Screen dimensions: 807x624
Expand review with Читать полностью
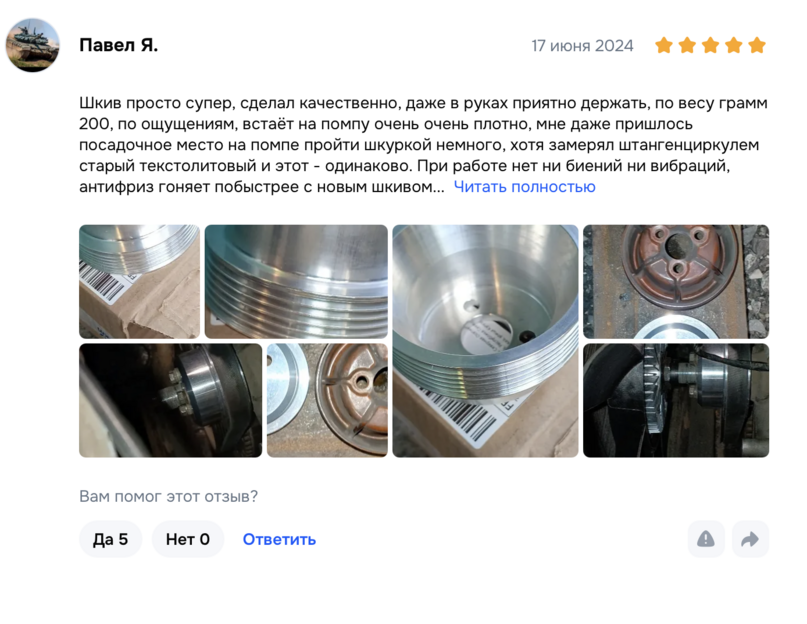tap(524, 187)
